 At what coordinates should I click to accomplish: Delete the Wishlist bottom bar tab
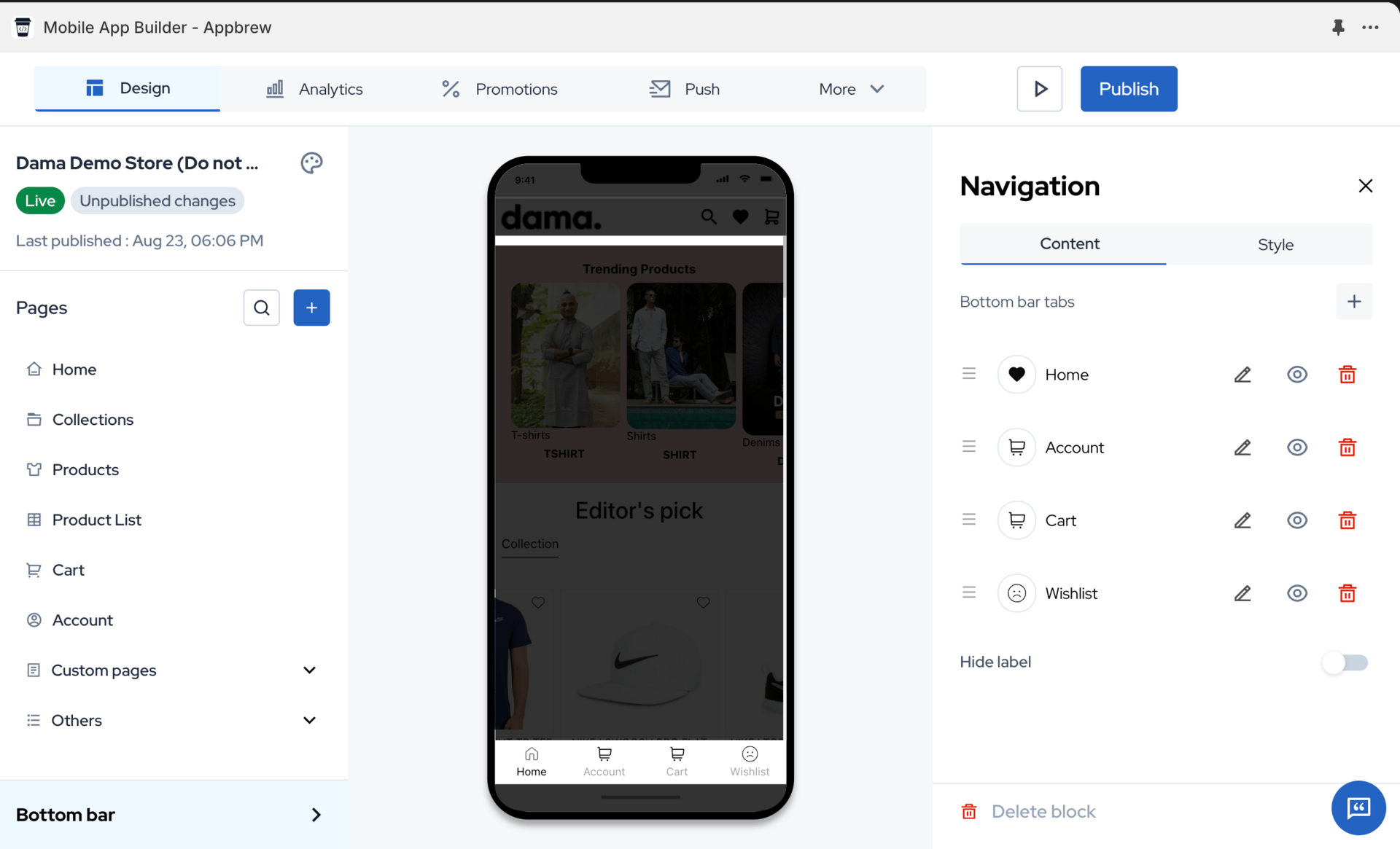point(1347,593)
